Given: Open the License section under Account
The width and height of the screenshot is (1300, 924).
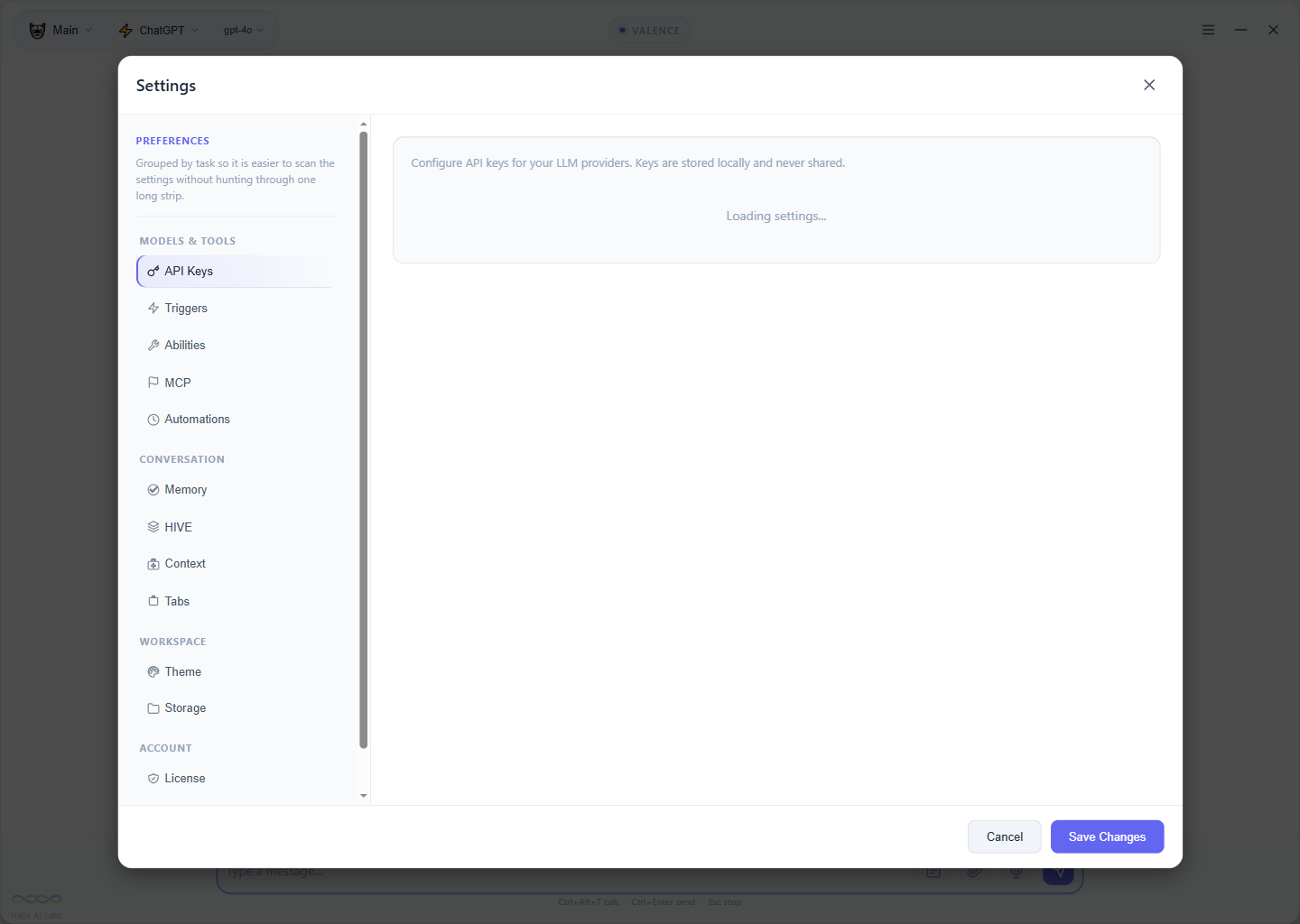Looking at the screenshot, I should (185, 778).
